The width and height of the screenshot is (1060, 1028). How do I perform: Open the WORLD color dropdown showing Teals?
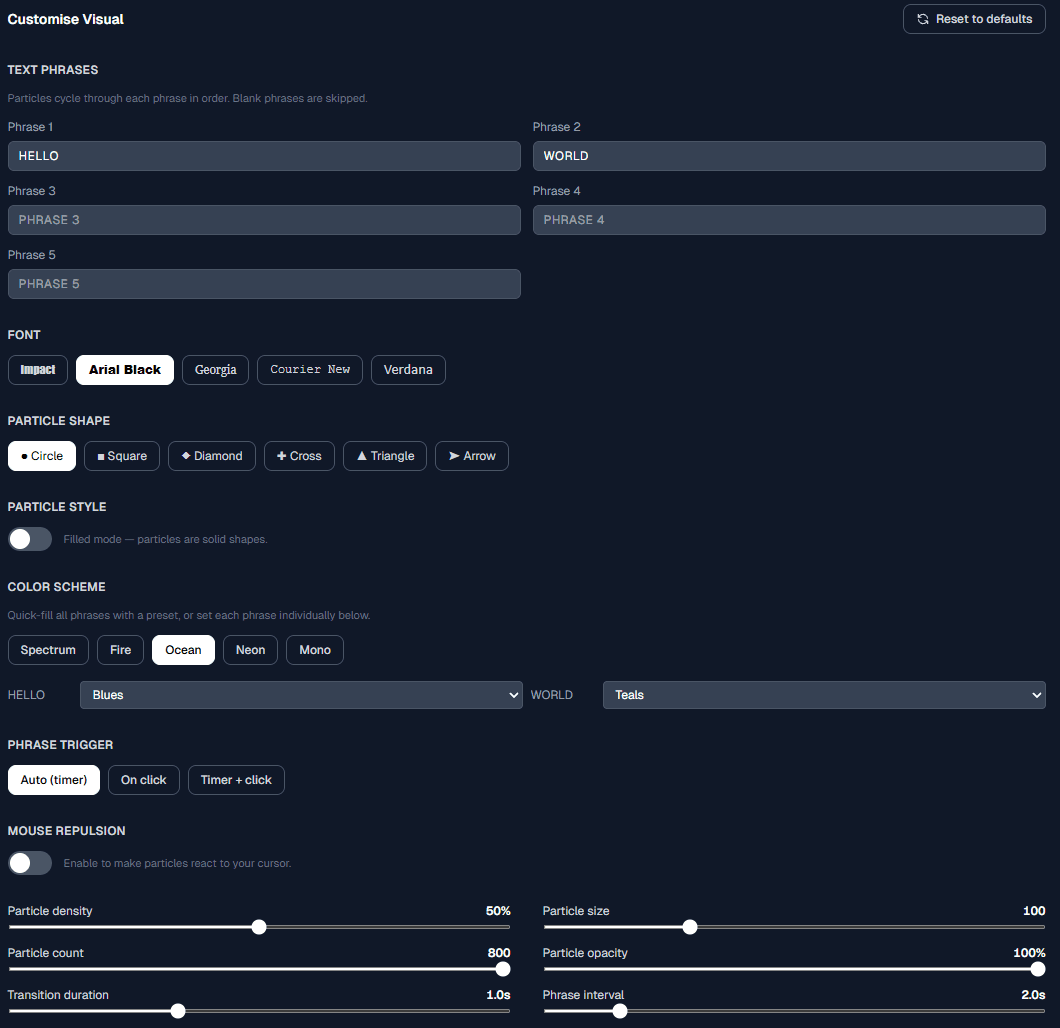[824, 695]
